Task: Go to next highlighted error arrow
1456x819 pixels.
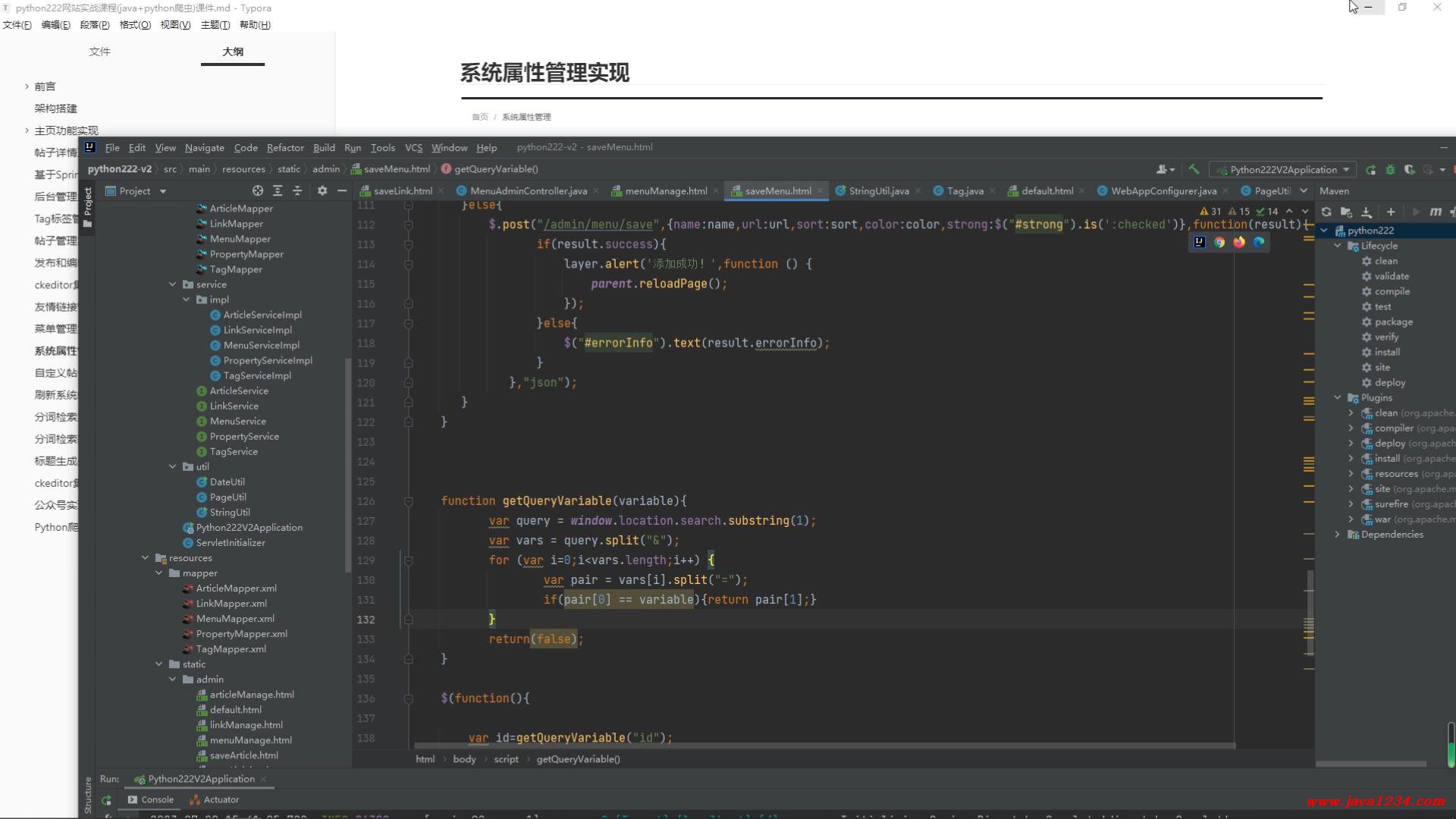Action: coord(1305,212)
